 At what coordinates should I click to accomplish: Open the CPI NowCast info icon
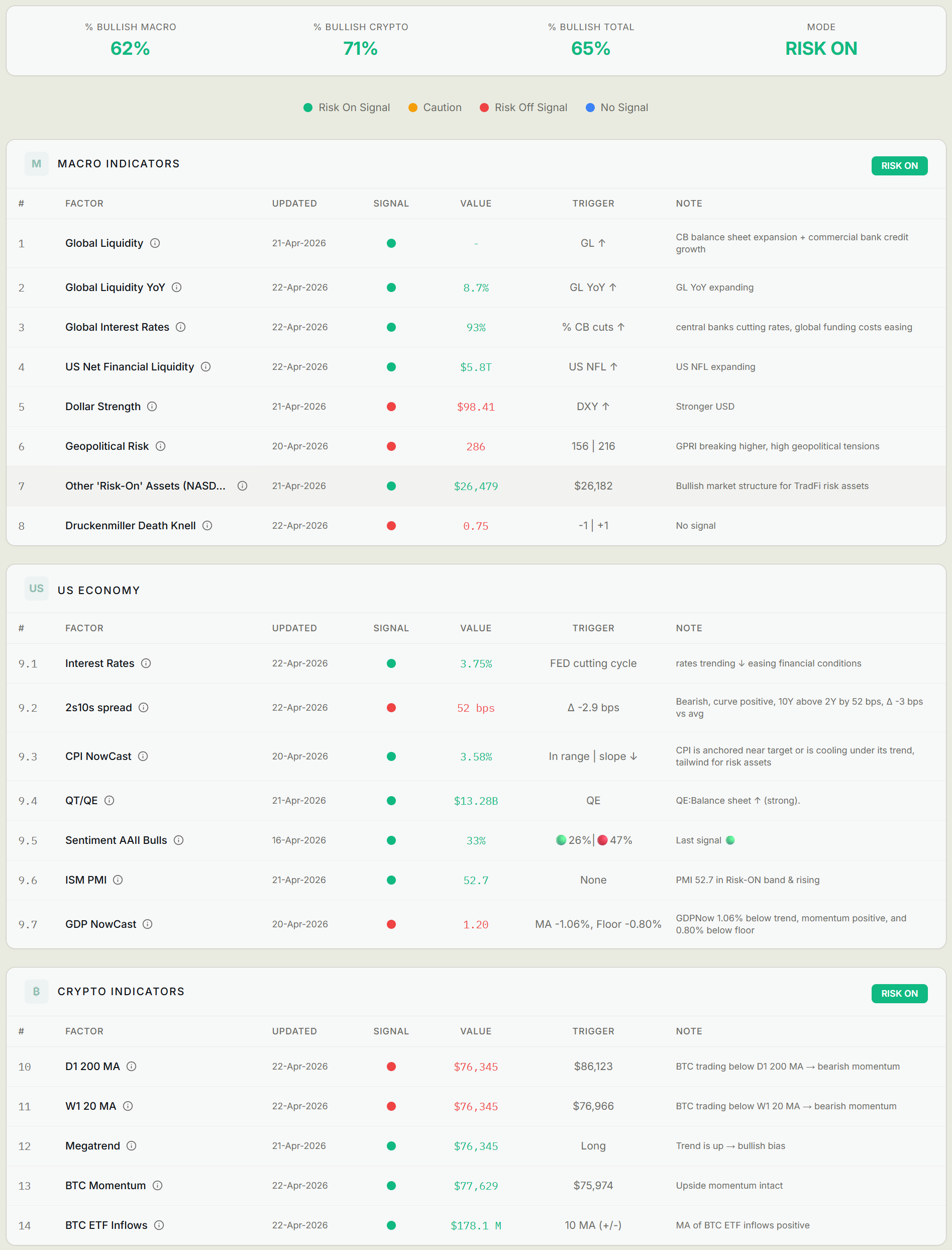click(143, 756)
